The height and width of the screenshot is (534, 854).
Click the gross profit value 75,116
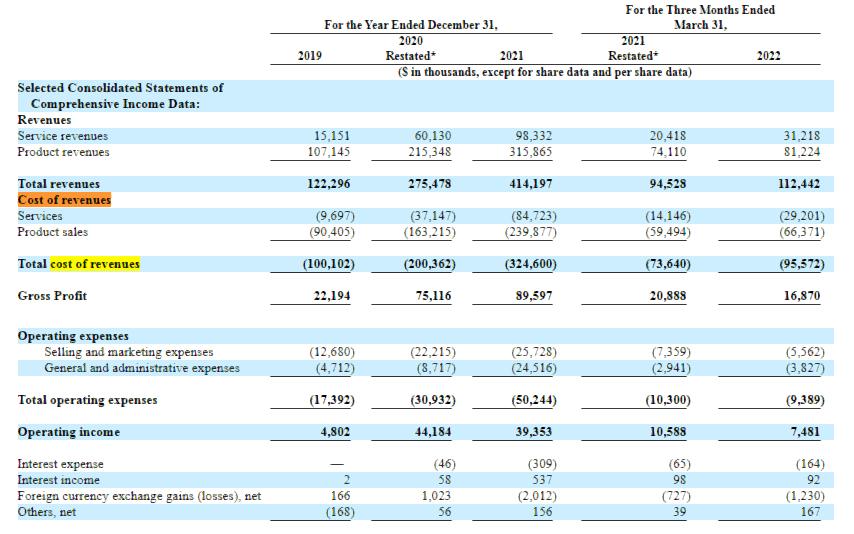click(434, 296)
